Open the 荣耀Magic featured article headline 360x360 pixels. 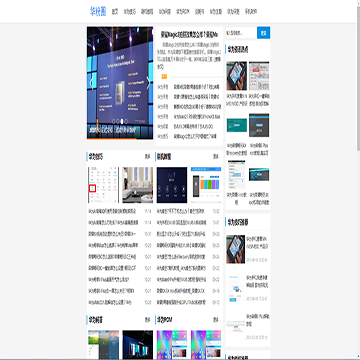[x=189, y=34]
